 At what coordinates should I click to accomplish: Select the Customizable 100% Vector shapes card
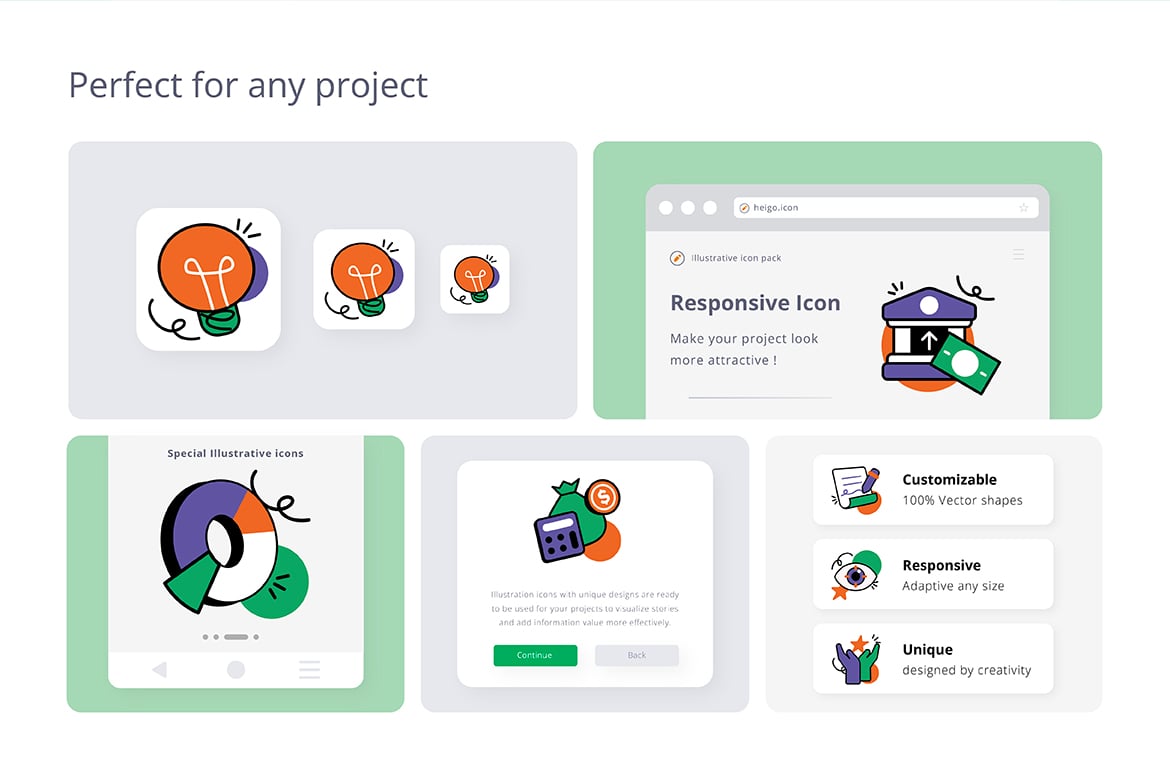coord(933,490)
